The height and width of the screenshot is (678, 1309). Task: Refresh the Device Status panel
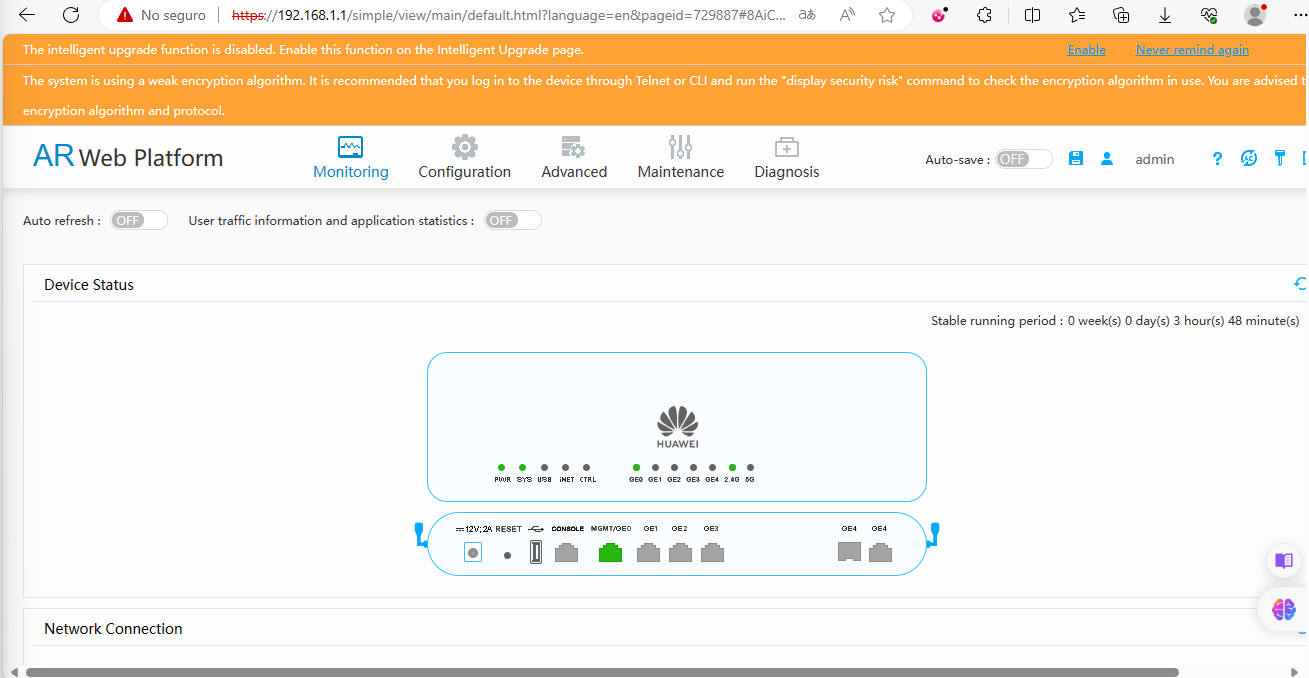tap(1300, 284)
